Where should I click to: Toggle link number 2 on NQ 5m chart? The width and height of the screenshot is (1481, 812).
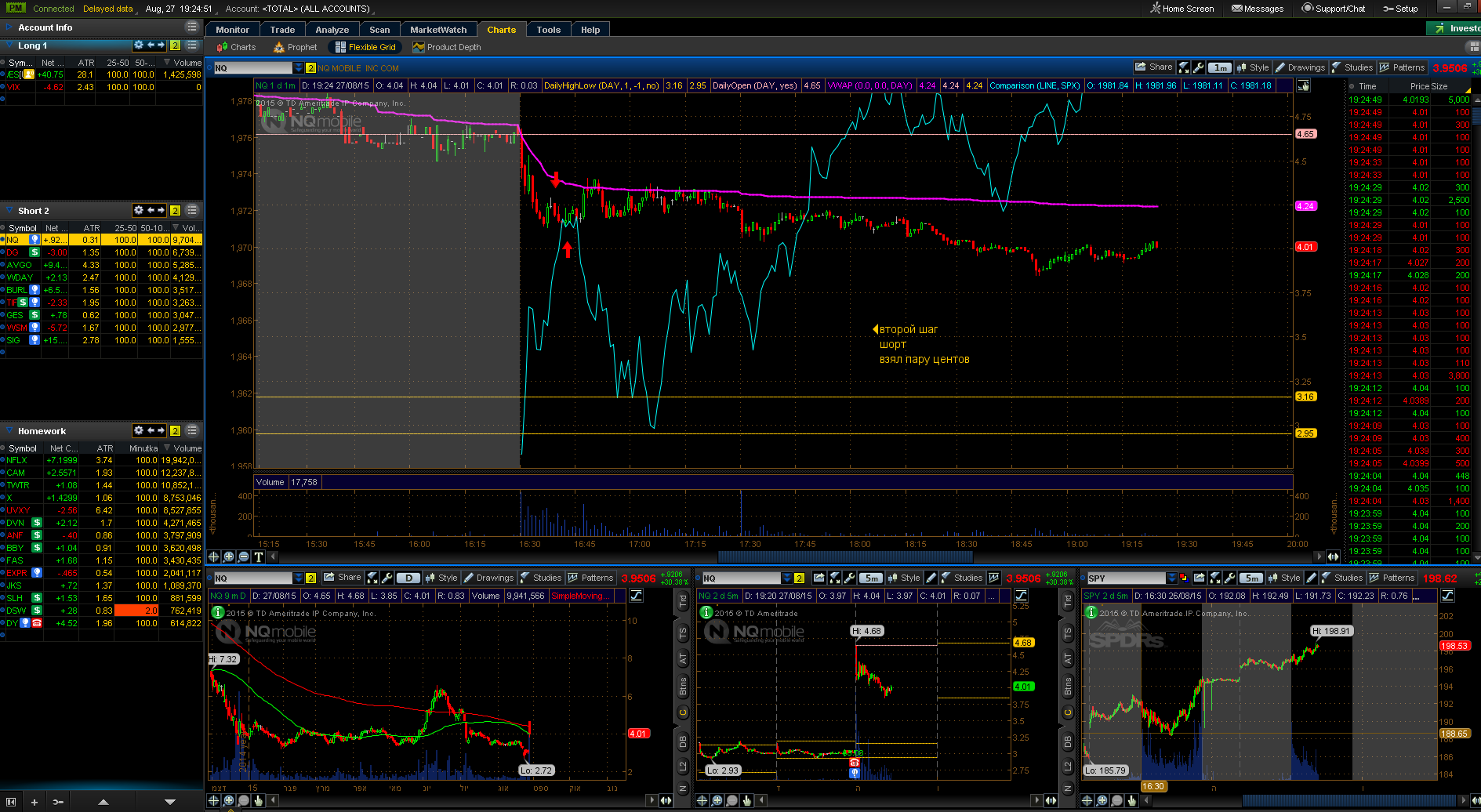click(x=800, y=578)
